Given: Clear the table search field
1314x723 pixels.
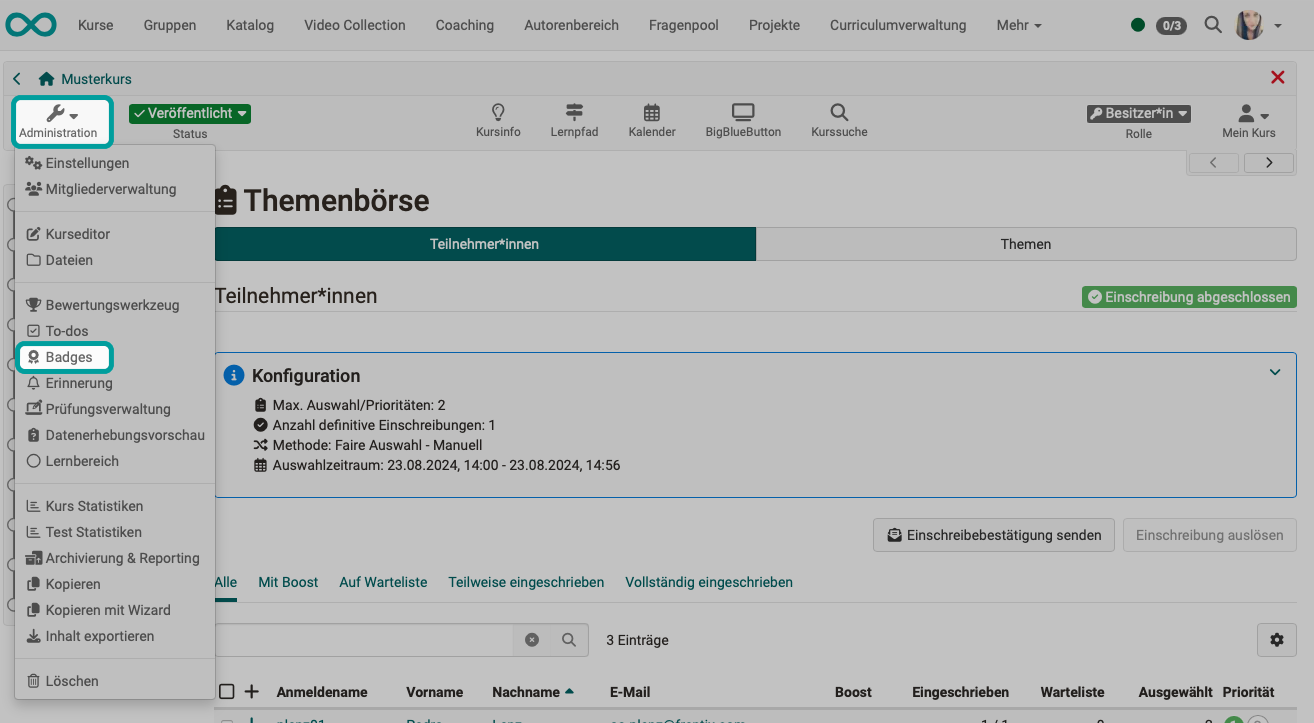Looking at the screenshot, I should (532, 640).
